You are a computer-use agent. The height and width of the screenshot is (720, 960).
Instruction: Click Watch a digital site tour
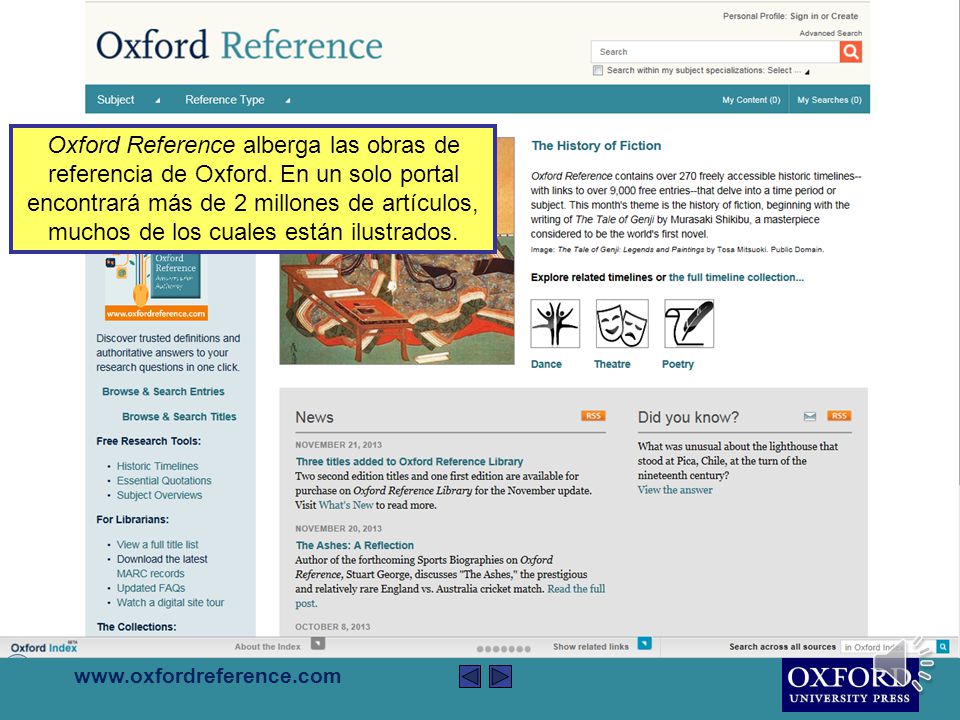[170, 602]
